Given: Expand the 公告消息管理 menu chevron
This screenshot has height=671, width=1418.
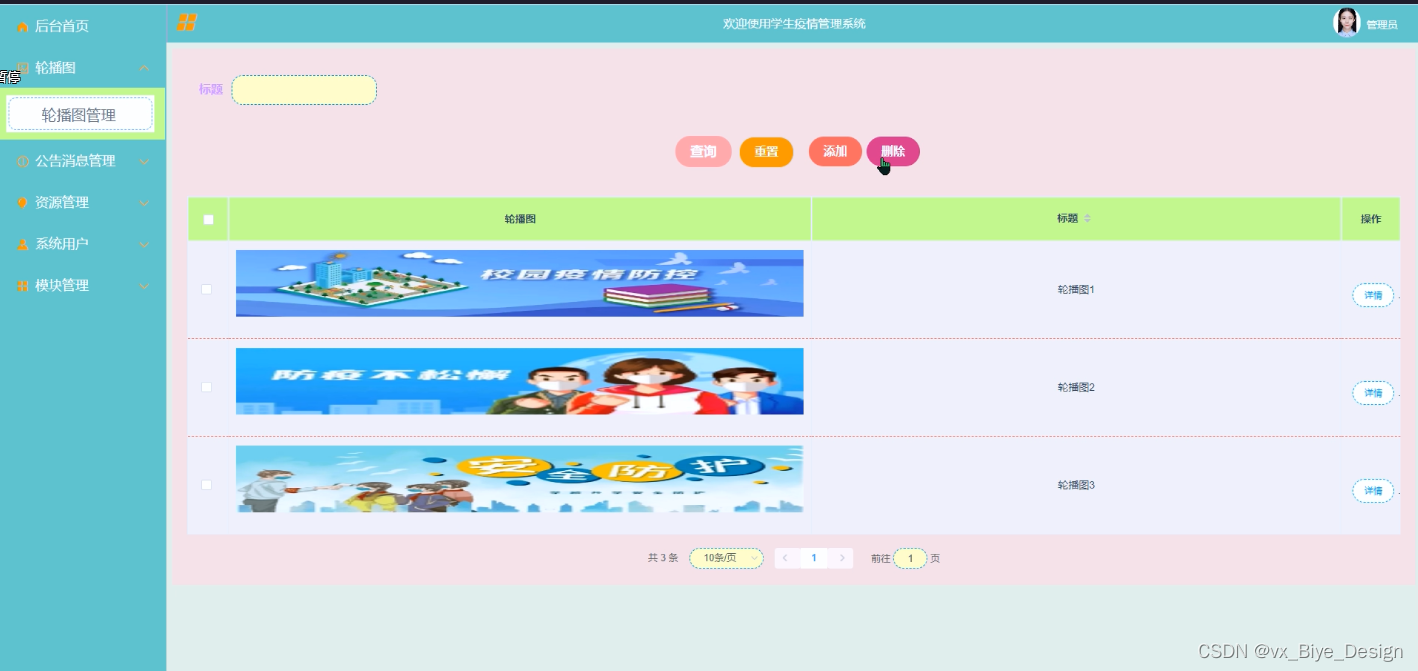Looking at the screenshot, I should 144,161.
